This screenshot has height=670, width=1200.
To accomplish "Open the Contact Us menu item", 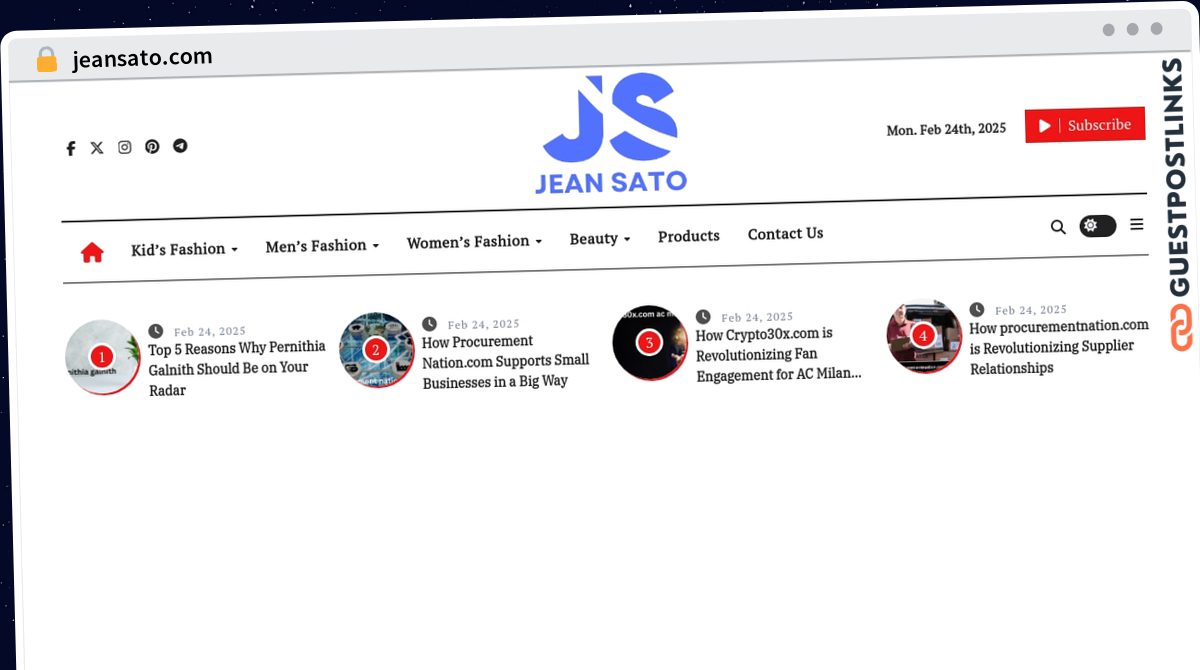I will (x=786, y=233).
